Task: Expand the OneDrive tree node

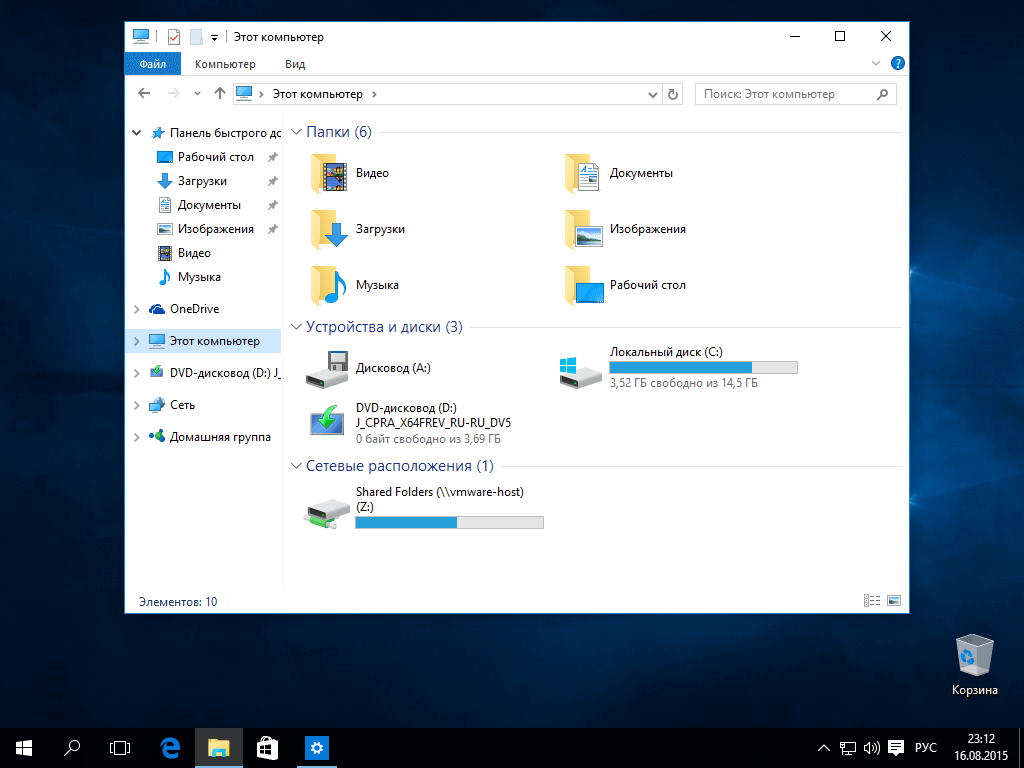Action: coord(137,309)
